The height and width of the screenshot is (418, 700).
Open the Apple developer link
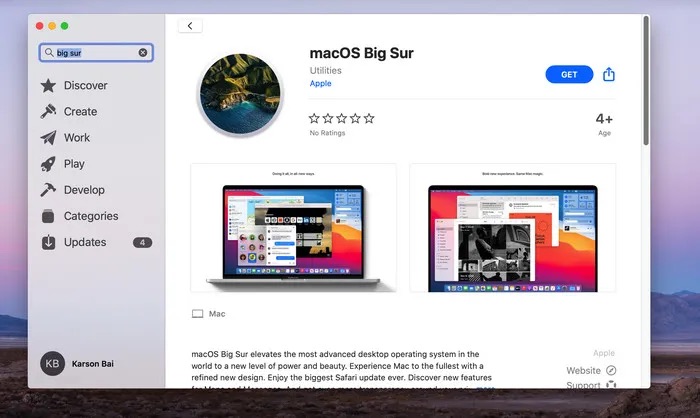point(320,84)
